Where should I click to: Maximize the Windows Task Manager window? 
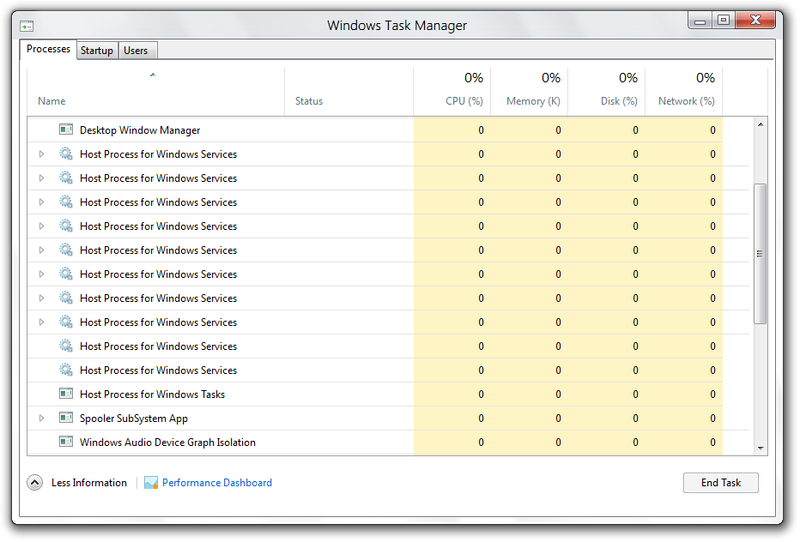[x=723, y=20]
